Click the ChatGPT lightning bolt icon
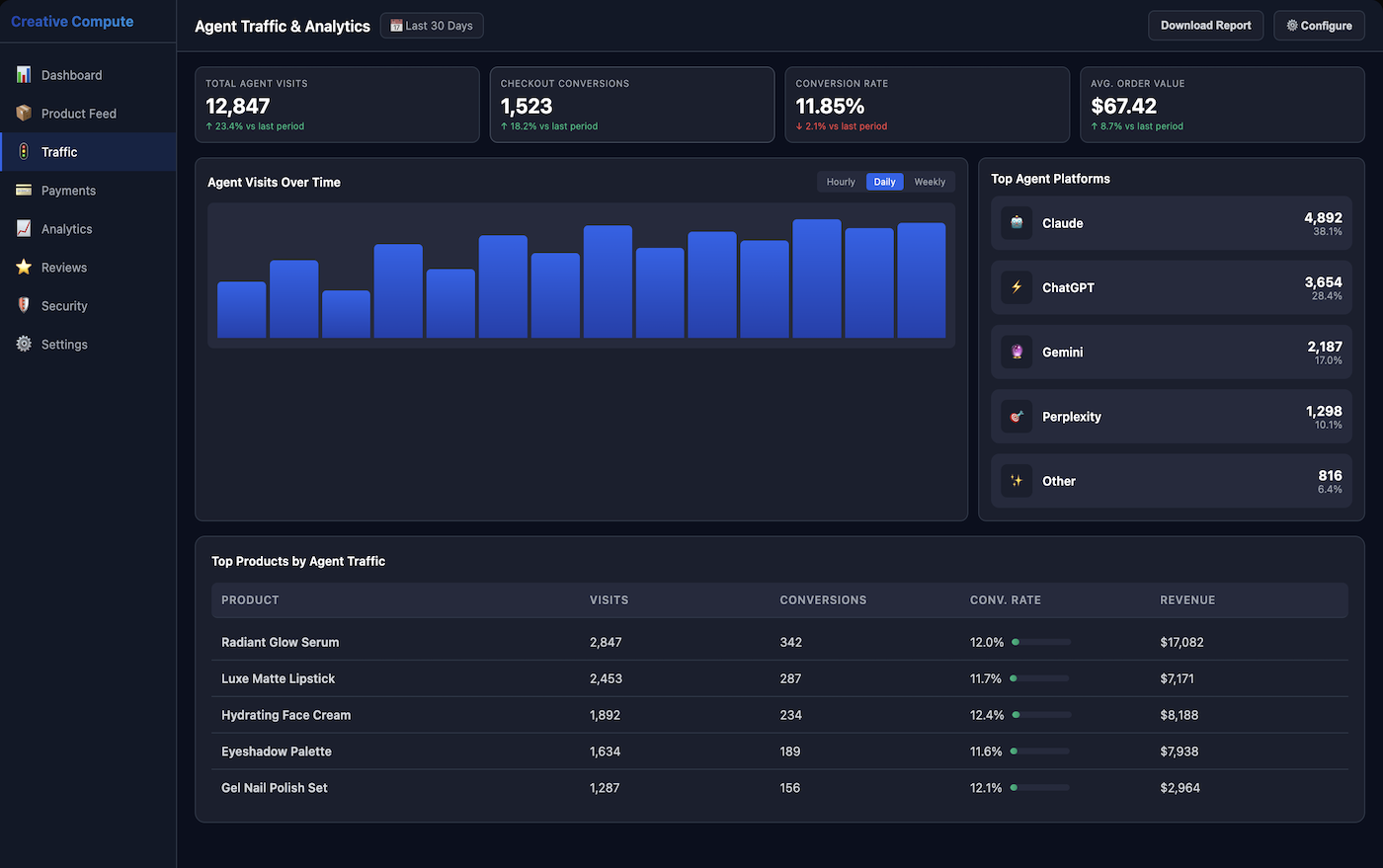The image size is (1383, 868). point(1017,286)
